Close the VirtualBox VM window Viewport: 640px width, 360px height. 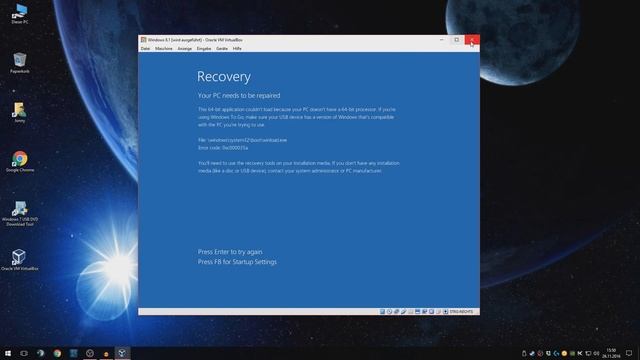click(x=472, y=40)
